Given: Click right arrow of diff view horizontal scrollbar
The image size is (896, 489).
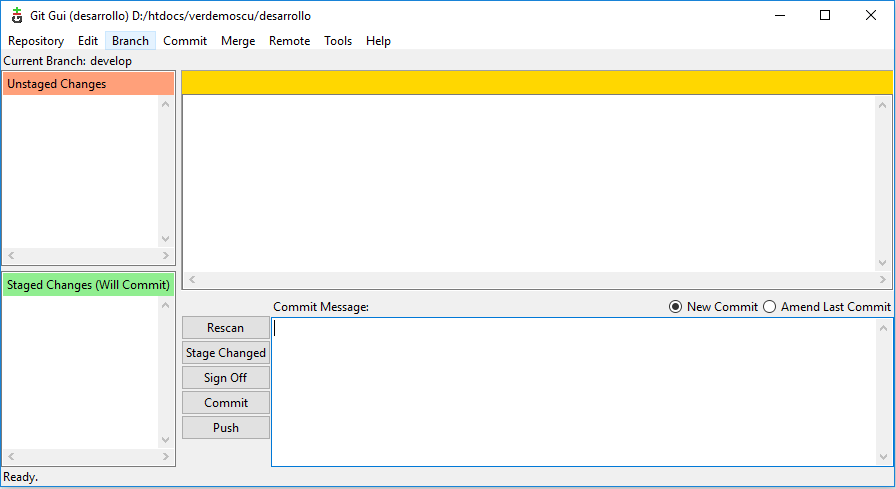Looking at the screenshot, I should (x=882, y=279).
